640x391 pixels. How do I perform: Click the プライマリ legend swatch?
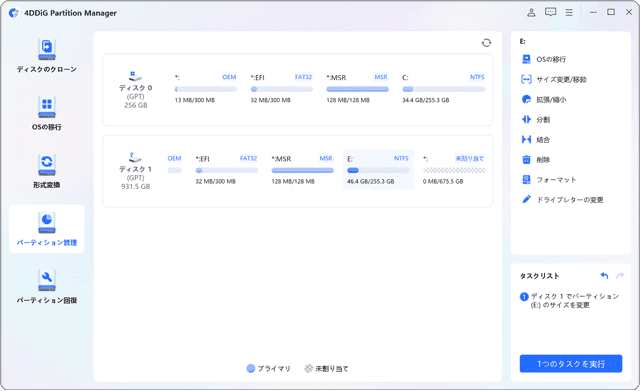(x=251, y=368)
